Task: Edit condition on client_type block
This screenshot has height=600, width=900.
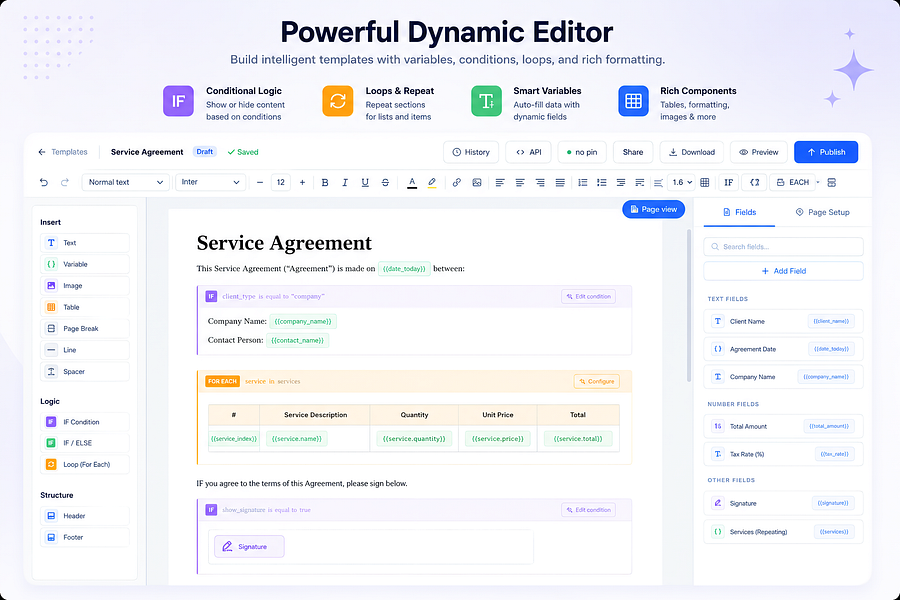Action: click(x=588, y=297)
